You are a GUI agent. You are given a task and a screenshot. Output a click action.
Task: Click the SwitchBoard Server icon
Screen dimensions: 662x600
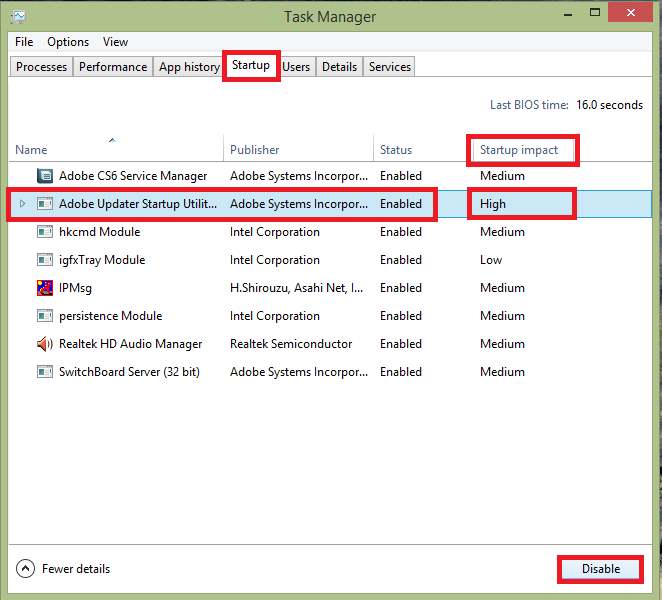tap(44, 372)
